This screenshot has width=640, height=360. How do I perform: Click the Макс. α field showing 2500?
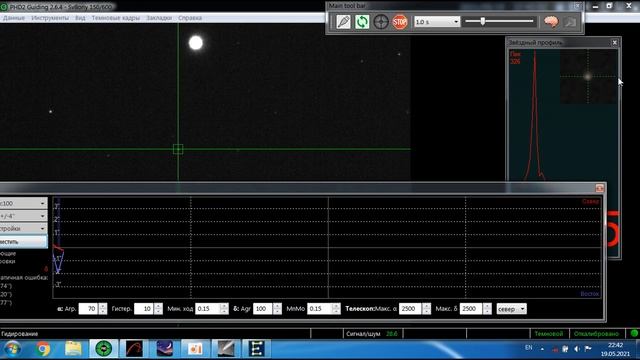pos(410,309)
